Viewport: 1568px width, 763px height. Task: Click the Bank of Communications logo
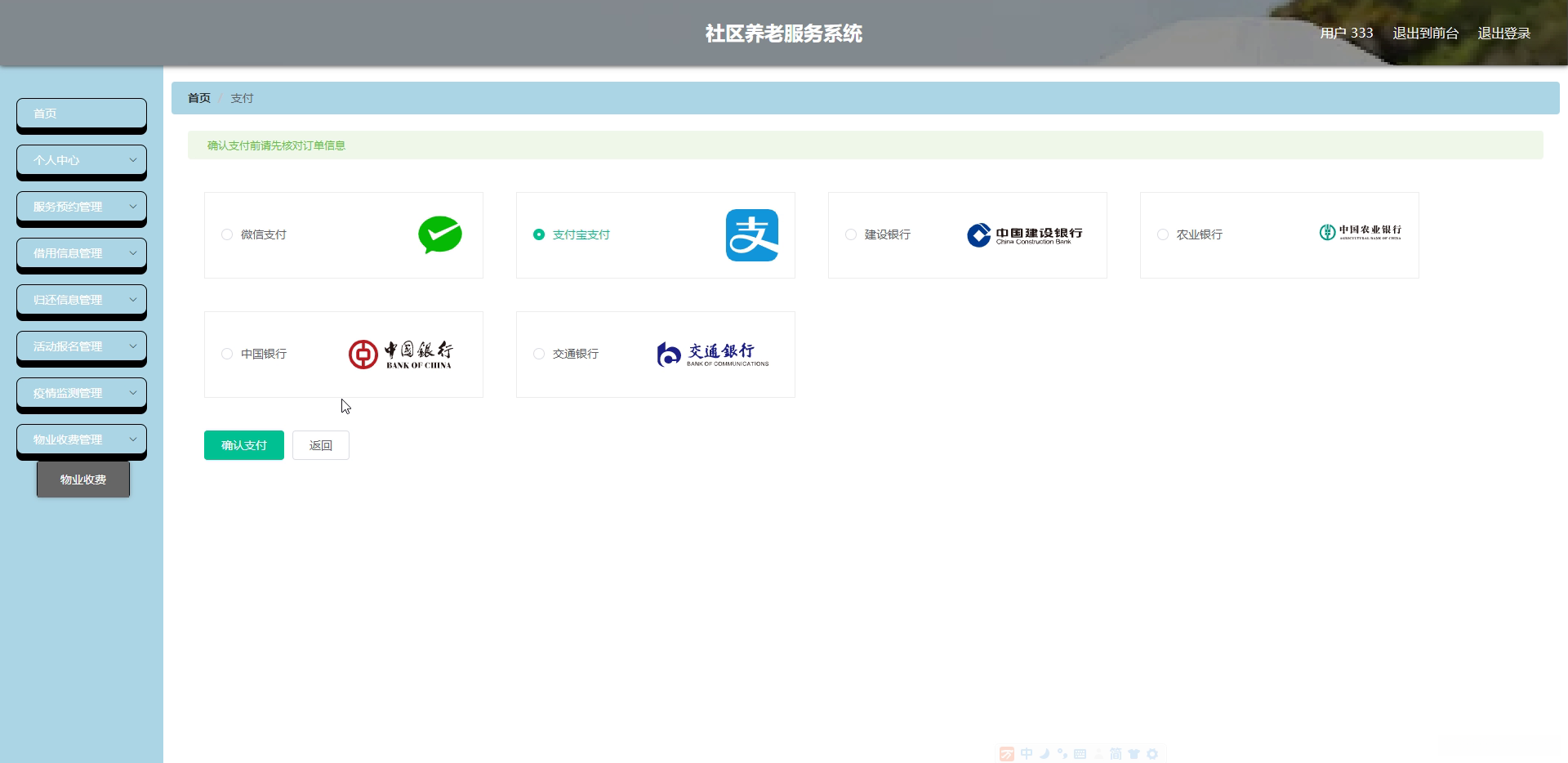click(711, 354)
